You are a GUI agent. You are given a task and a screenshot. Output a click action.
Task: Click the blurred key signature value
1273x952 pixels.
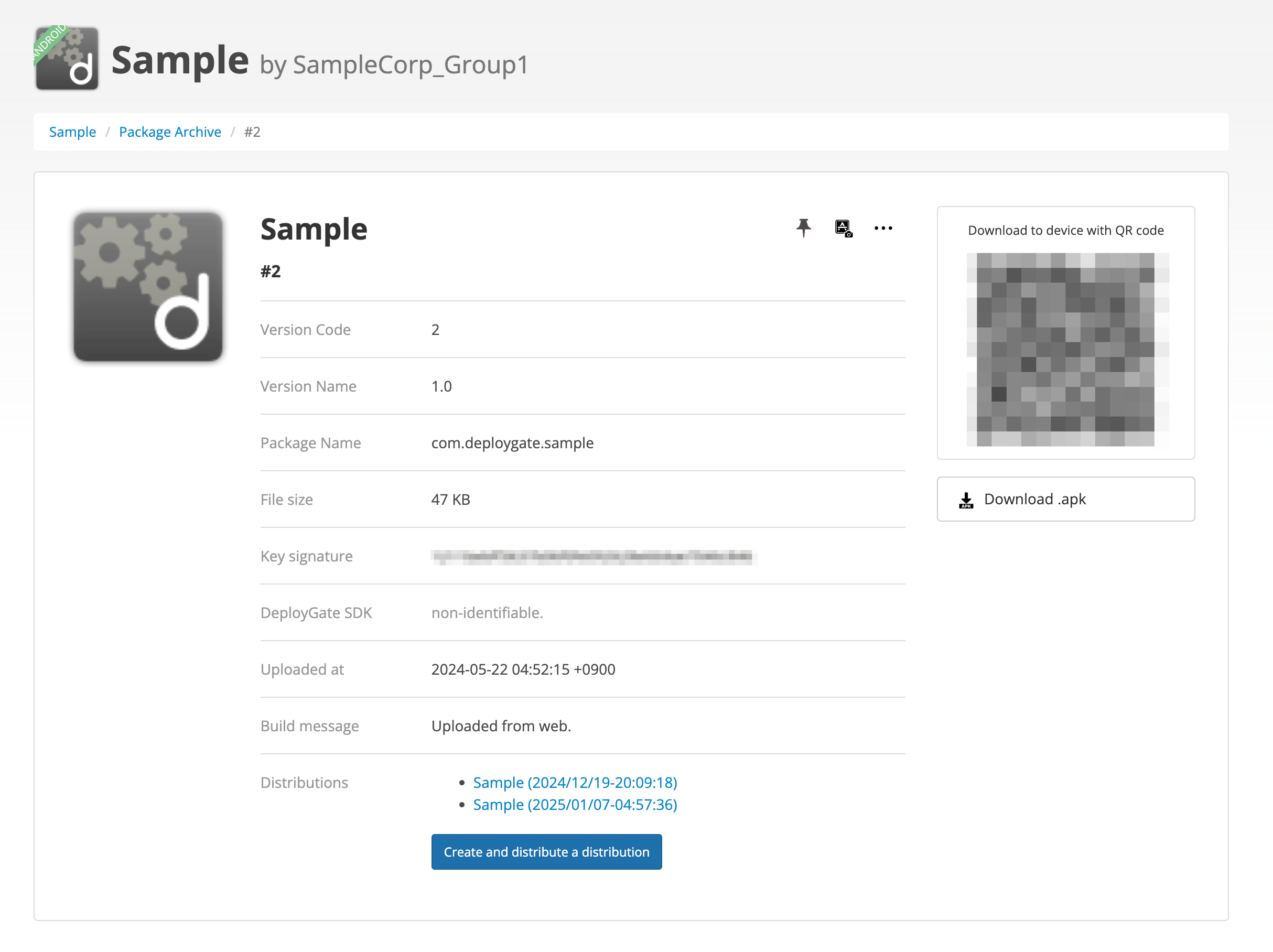pyautogui.click(x=593, y=556)
